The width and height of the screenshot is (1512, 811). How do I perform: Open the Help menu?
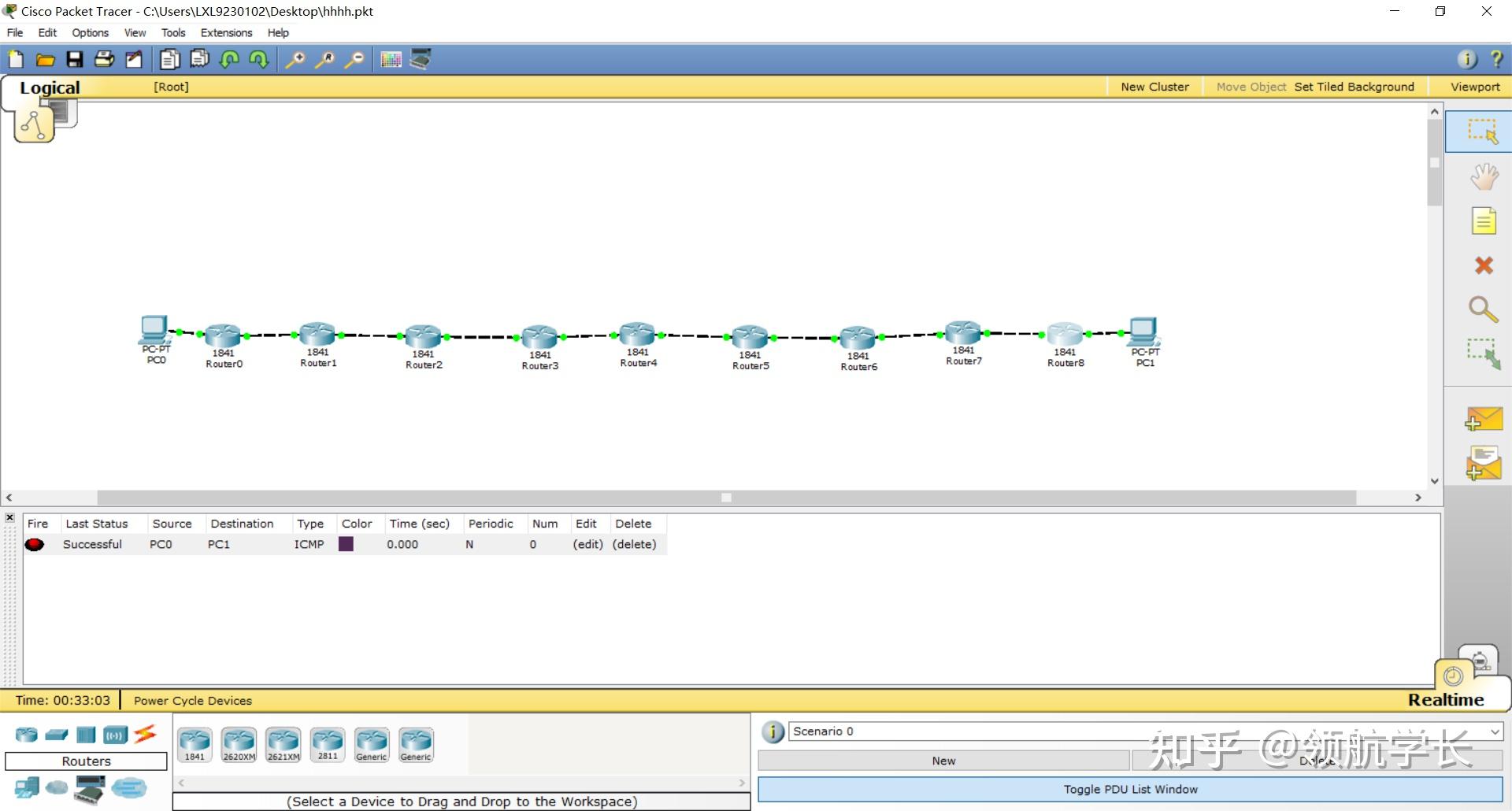278,32
